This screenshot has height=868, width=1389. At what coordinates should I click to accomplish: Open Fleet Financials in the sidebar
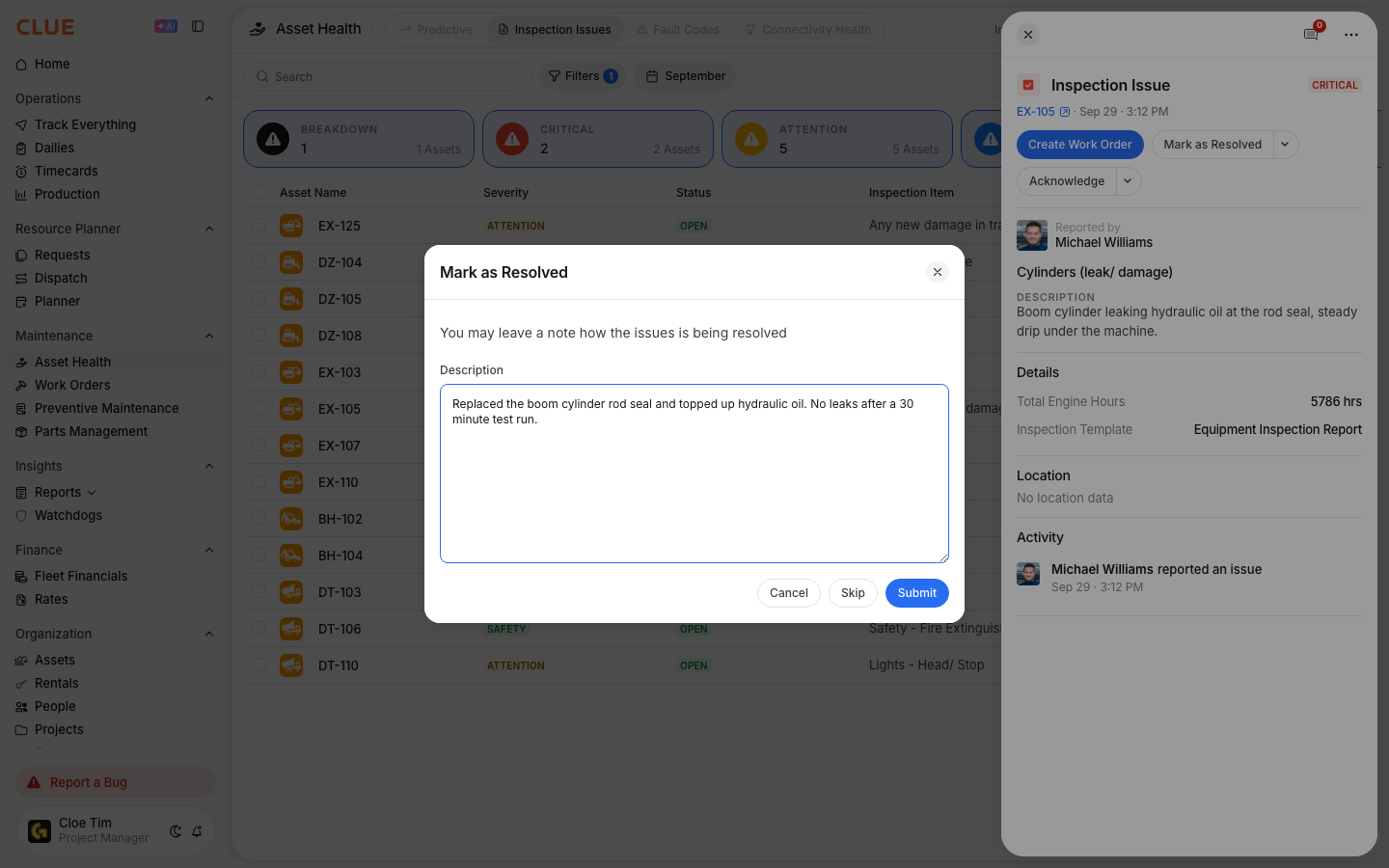click(x=81, y=577)
